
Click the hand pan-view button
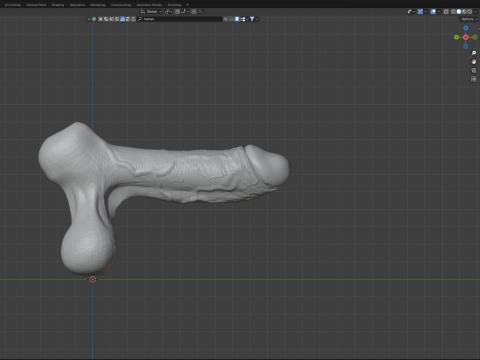(x=474, y=62)
